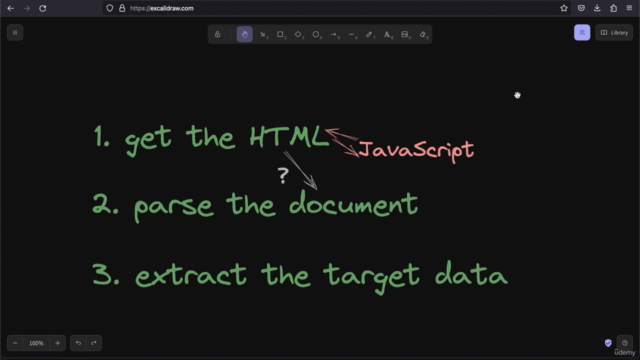The width and height of the screenshot is (640, 360).
Task: Open the browser Extensions menu
Action: tap(613, 8)
